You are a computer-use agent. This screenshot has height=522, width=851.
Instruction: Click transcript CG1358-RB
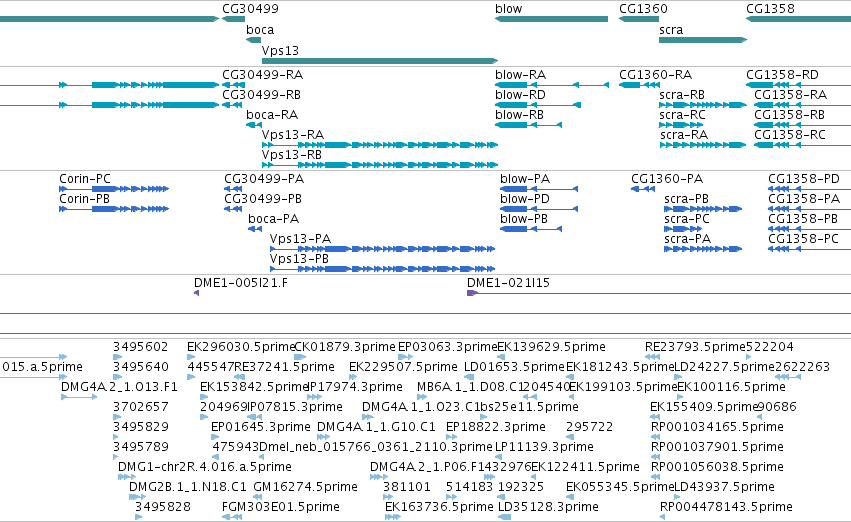[x=803, y=125]
